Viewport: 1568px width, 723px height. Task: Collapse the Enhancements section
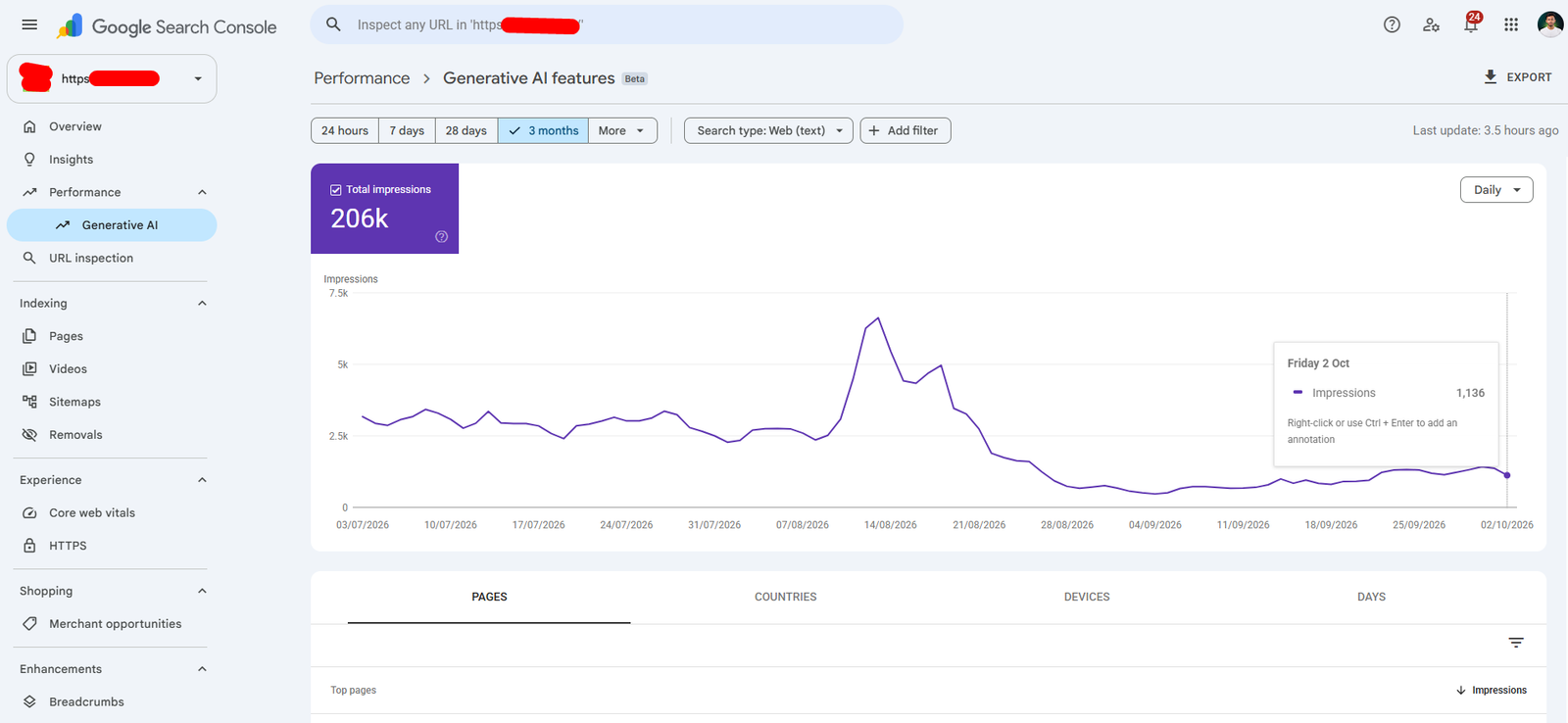tap(202, 669)
